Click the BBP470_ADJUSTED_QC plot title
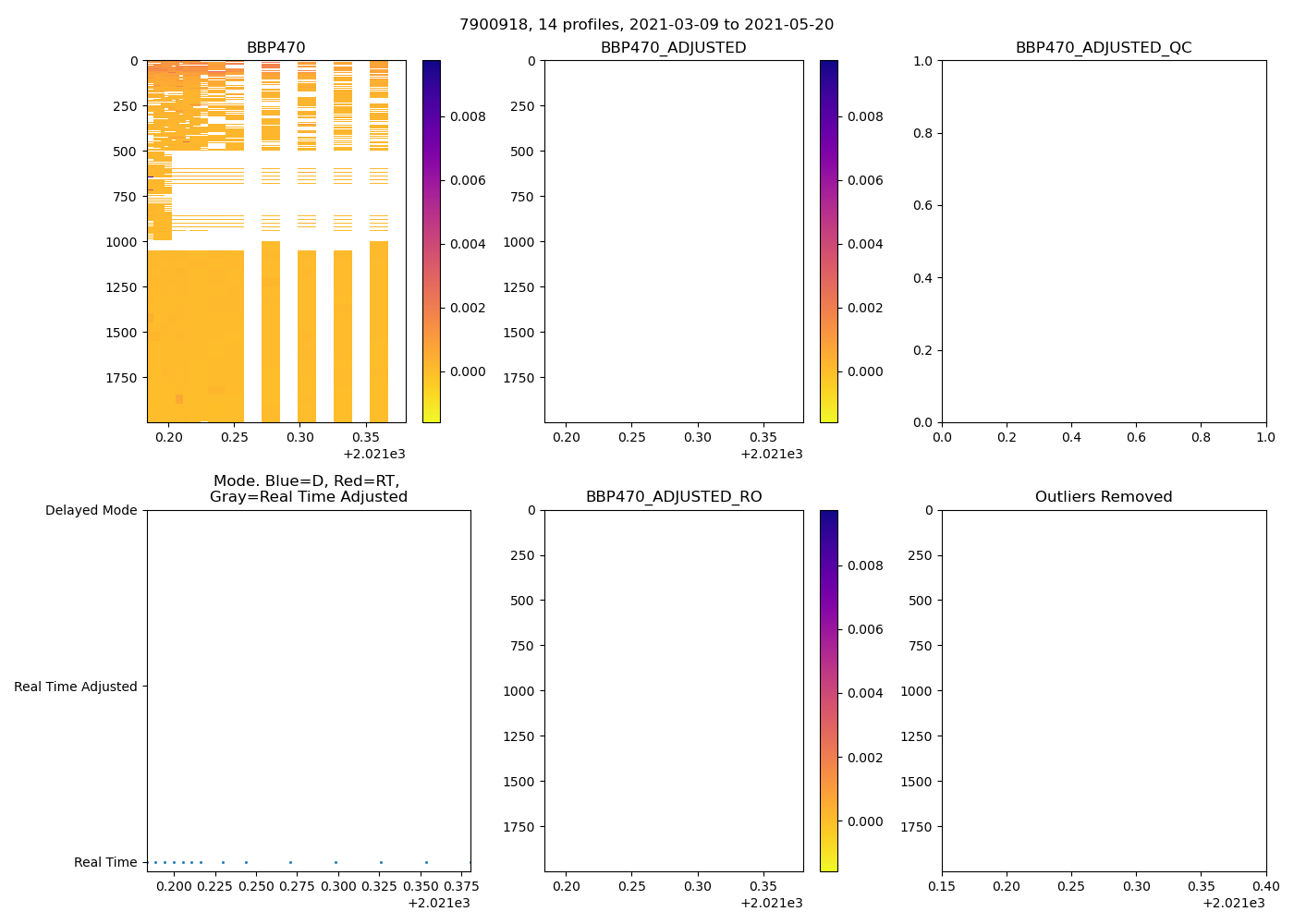Image resolution: width=1294 pixels, height=924 pixels. 1104,48
